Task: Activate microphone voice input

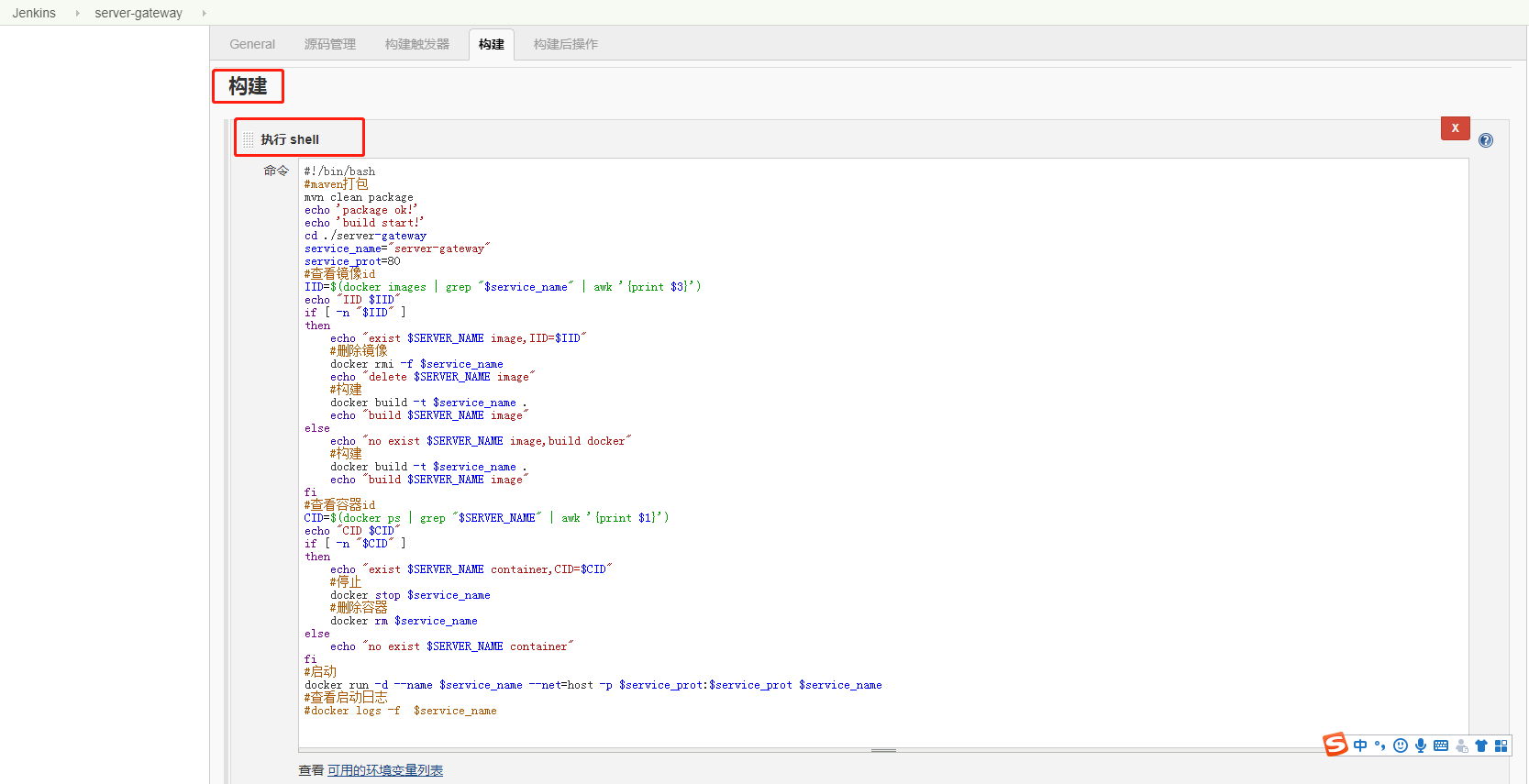Action: pyautogui.click(x=1421, y=745)
